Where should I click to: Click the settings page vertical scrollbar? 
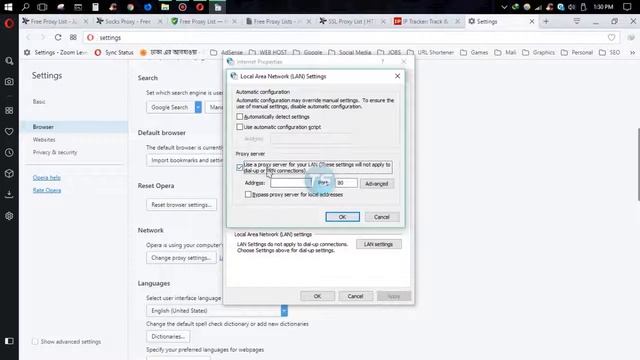pos(638,164)
